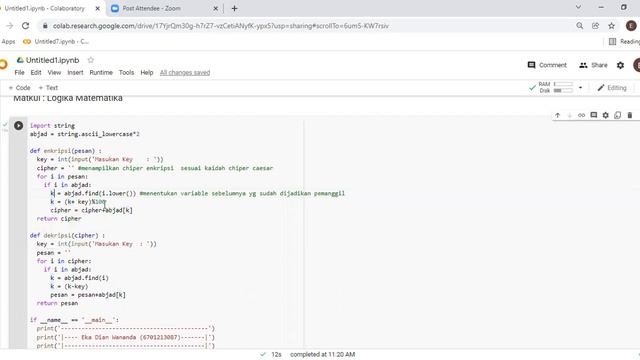Screen dimensions: 640x360
Task: Run the code cell
Action: 18,126
